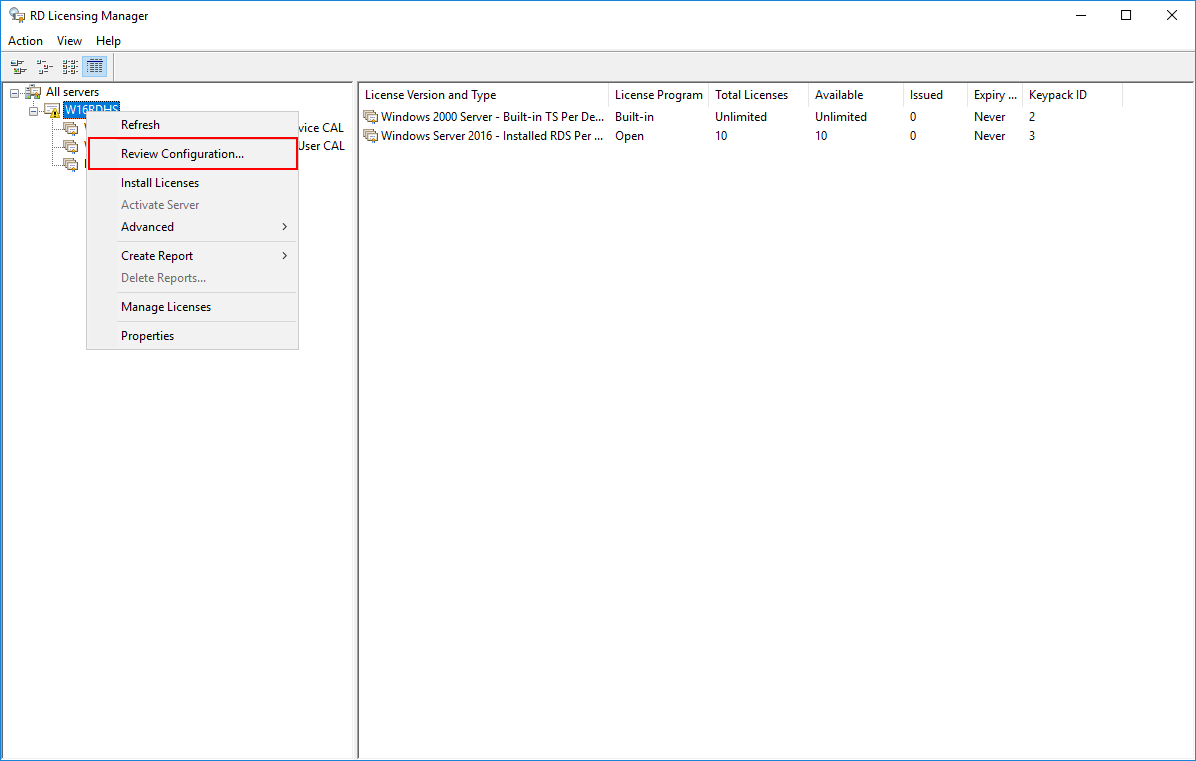Select the tree node ending in "User CAL"
Viewport: 1196px width, 761px height.
[321, 146]
